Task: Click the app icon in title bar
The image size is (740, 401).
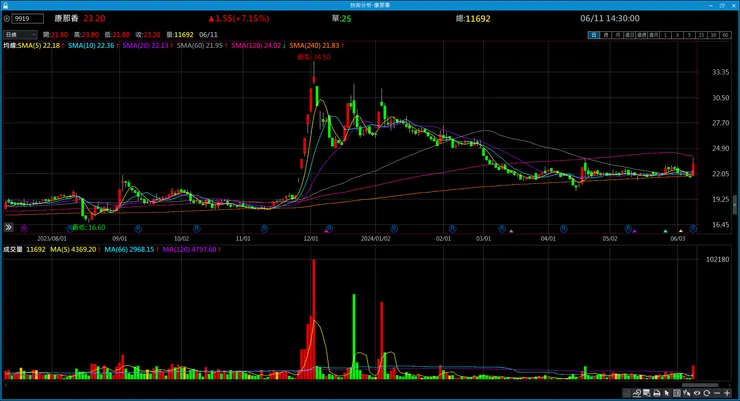Action: [5, 5]
